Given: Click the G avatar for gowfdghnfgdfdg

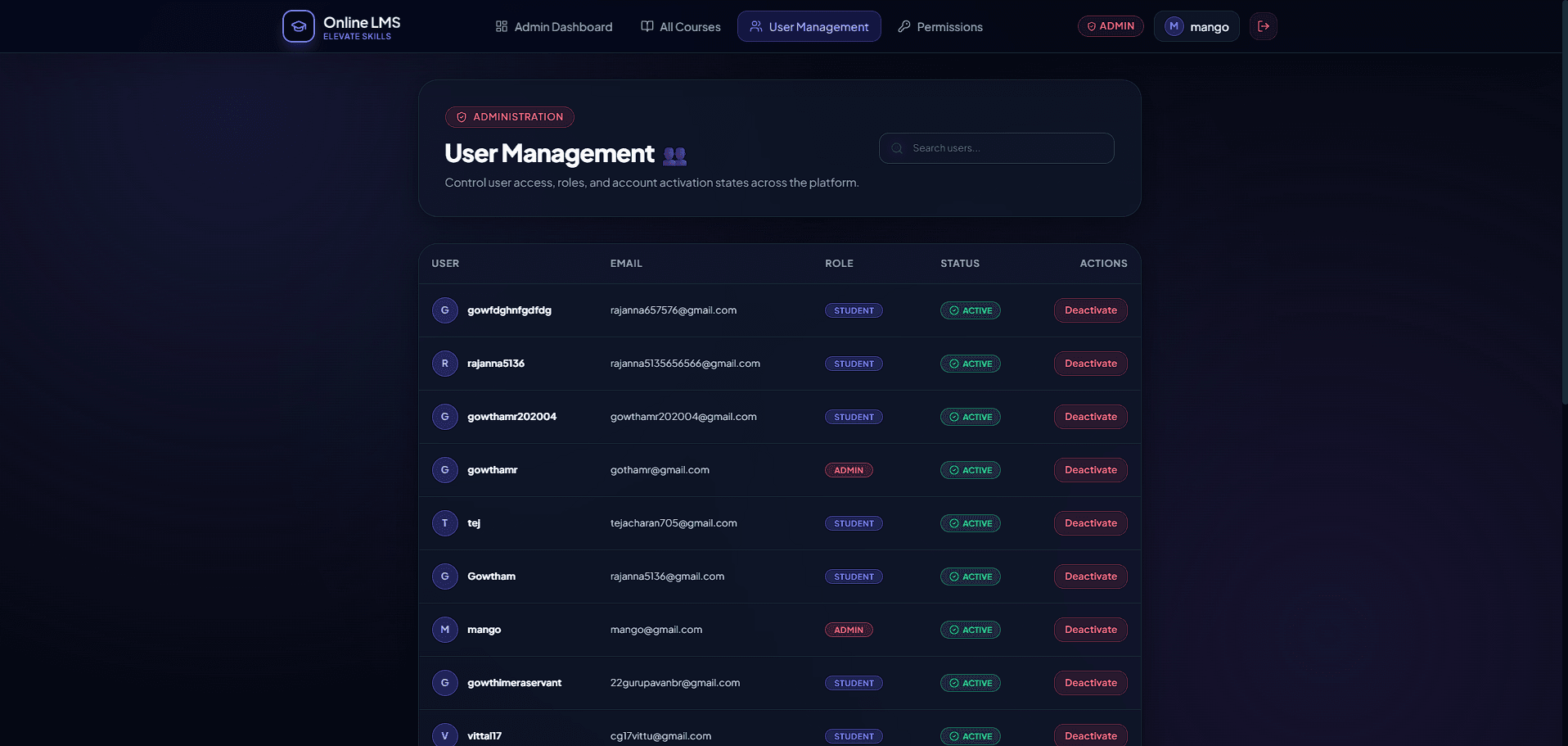Looking at the screenshot, I should pos(445,310).
